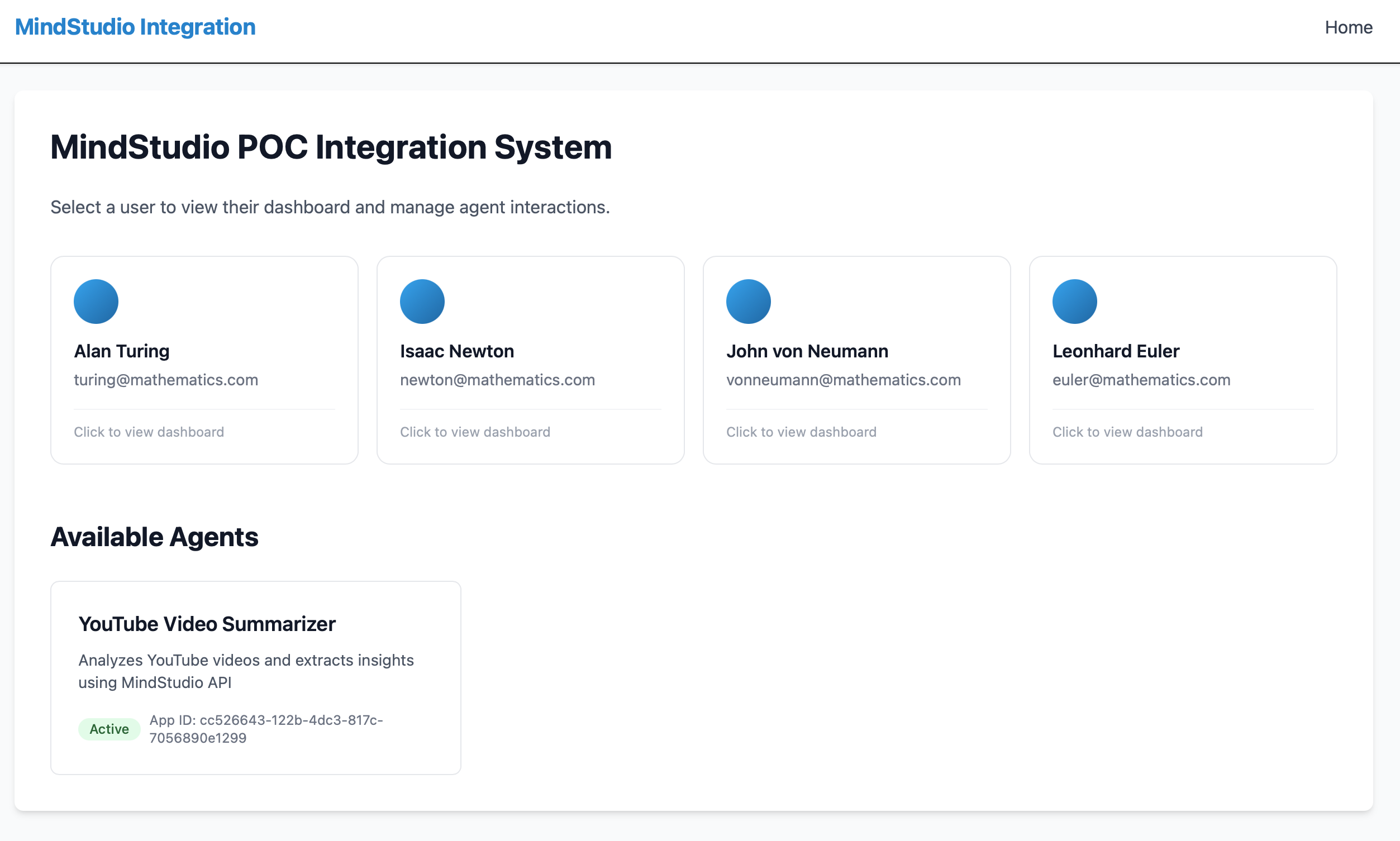Click John von Neumann's avatar circle
This screenshot has height=841, width=1400.
(x=748, y=302)
